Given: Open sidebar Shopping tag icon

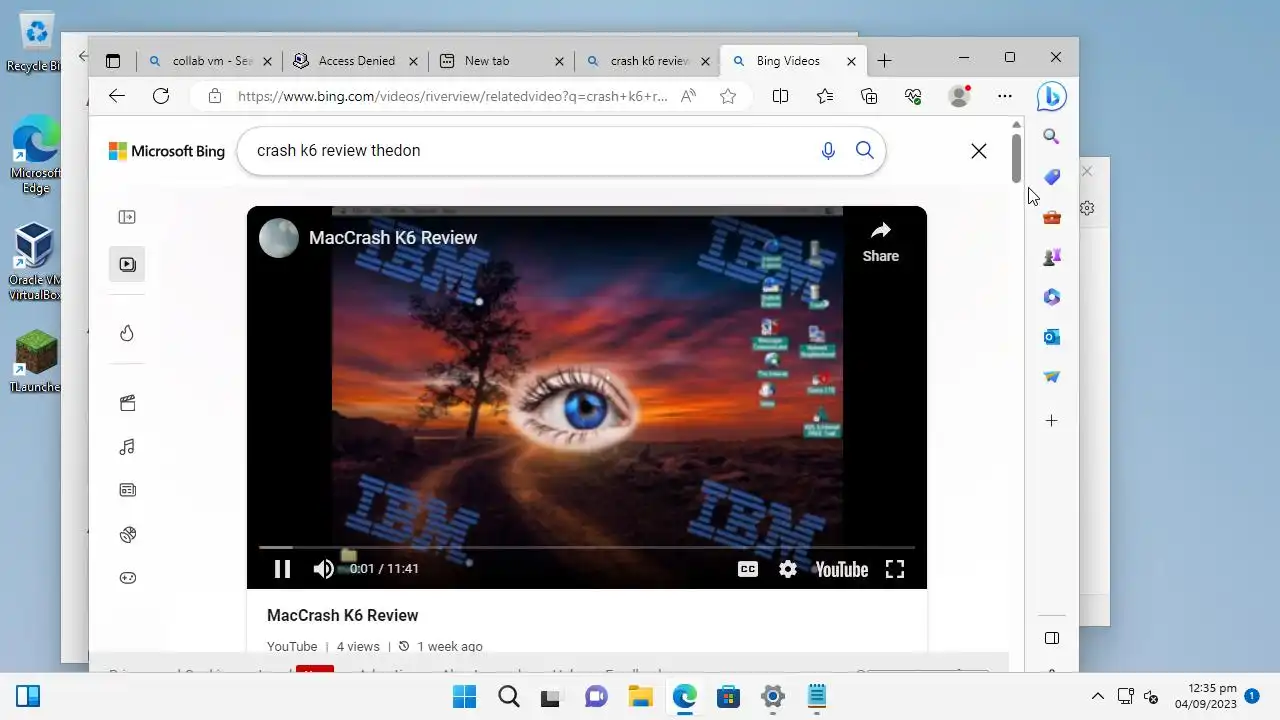Looking at the screenshot, I should tap(1051, 177).
